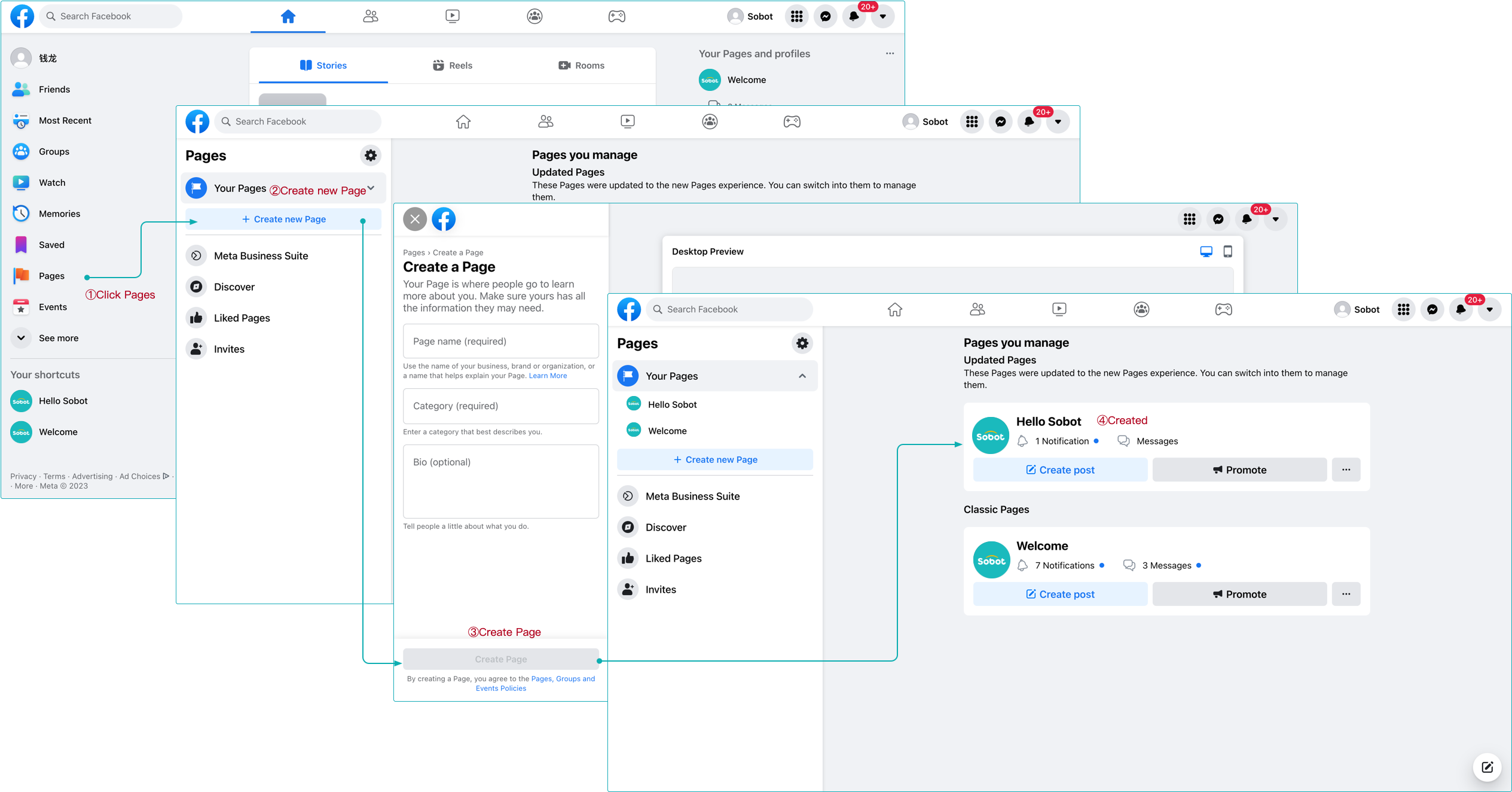The image size is (1512, 792).
Task: Open 7 Notifications on the Welcome page
Action: (1064, 565)
